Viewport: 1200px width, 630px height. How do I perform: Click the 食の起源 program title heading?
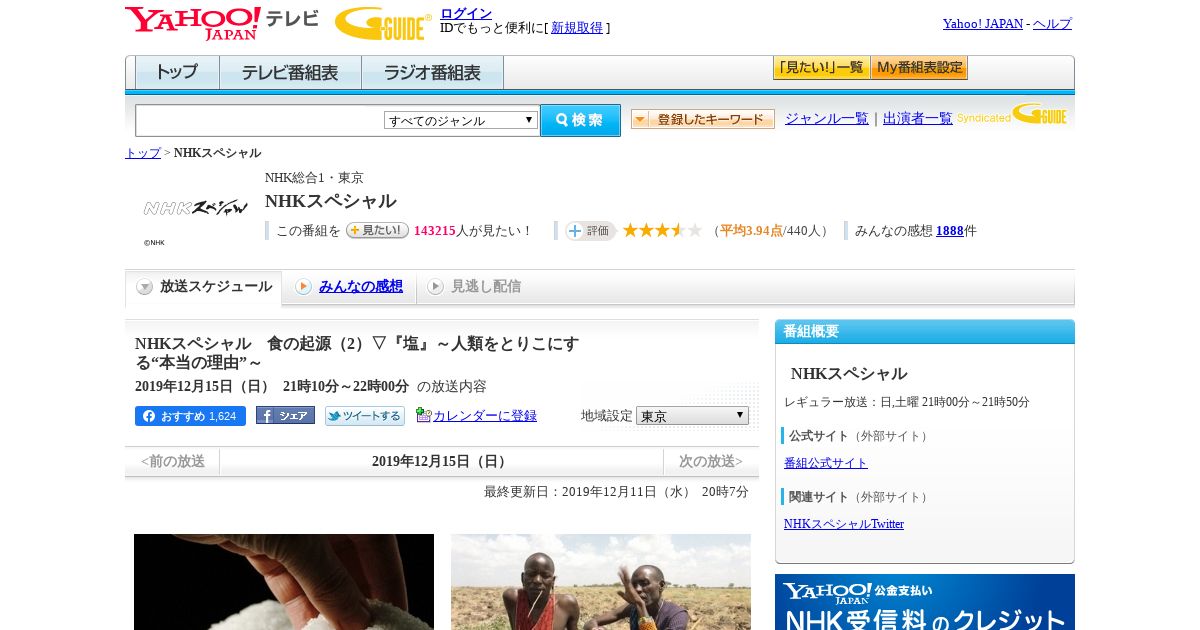tap(357, 353)
